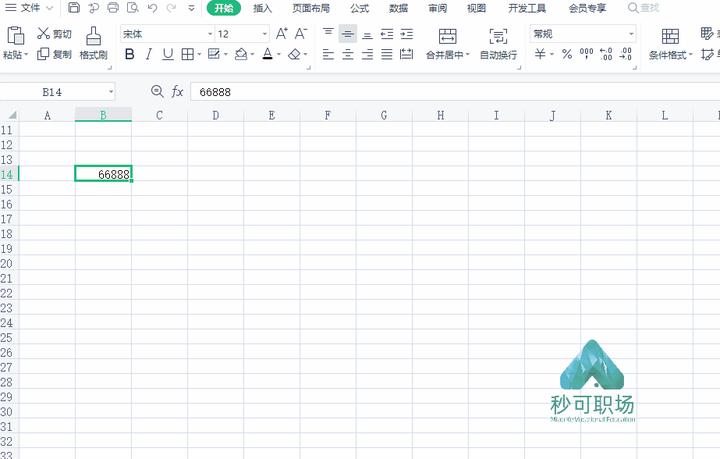Click the Increase font size icon
720x459 pixels.
[282, 34]
